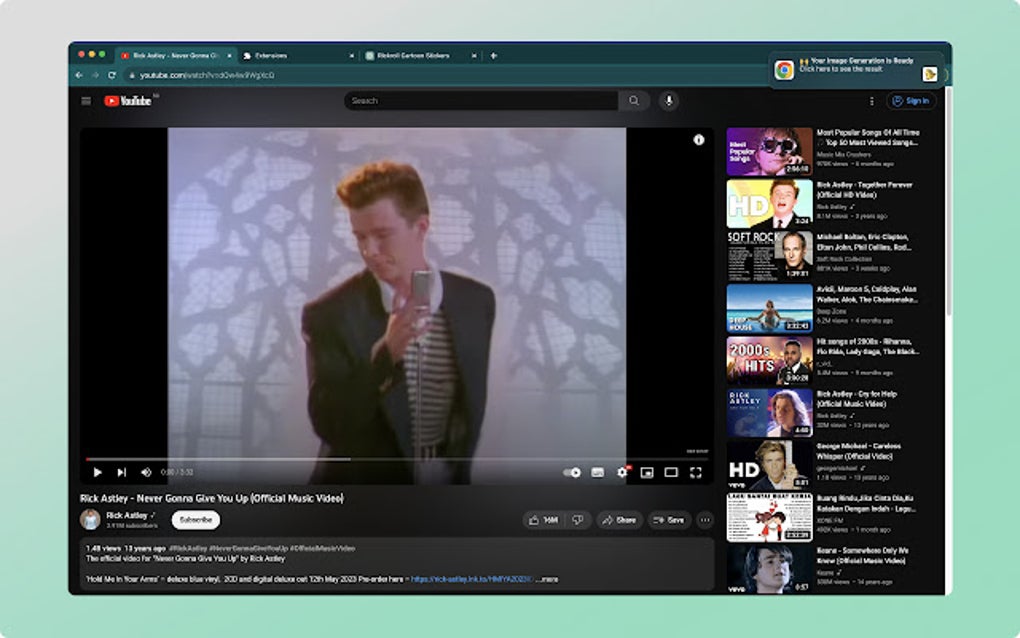
Task: Toggle subtitles with the captions icon
Action: (596, 472)
